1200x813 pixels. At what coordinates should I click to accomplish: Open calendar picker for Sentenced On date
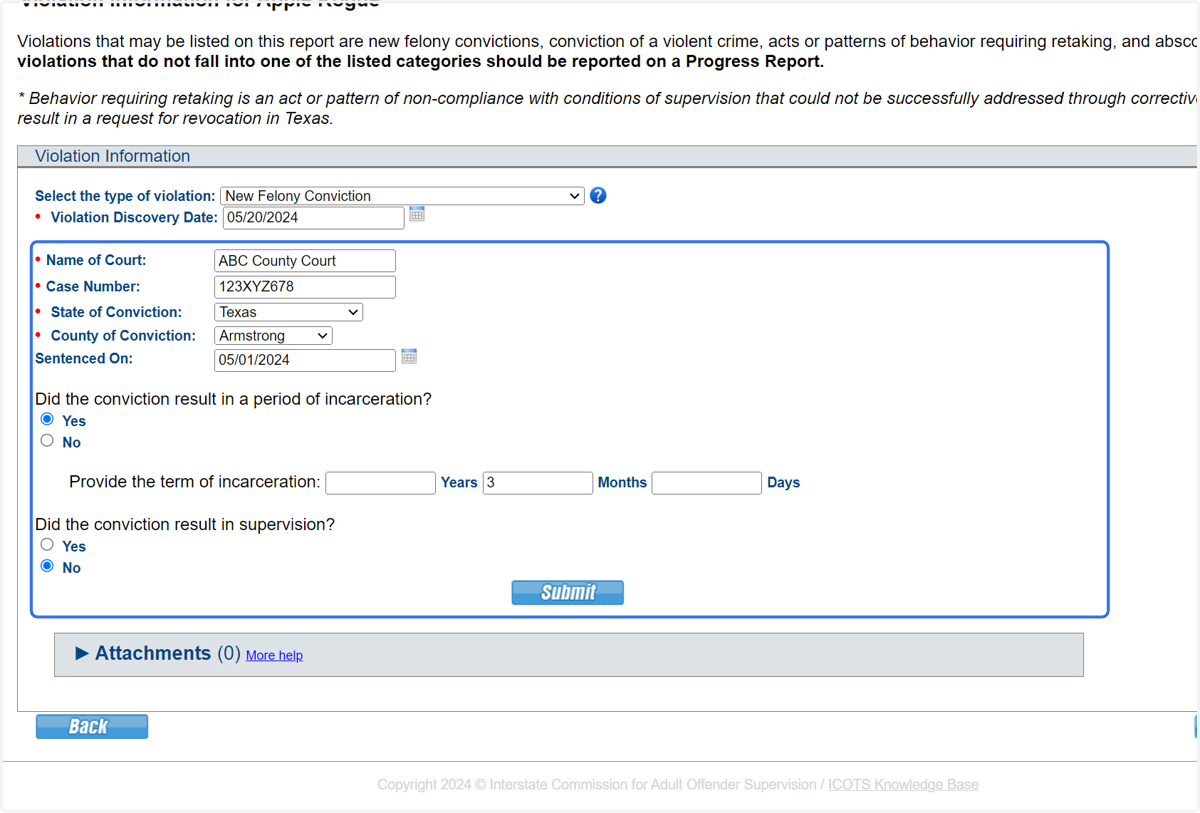(x=409, y=357)
